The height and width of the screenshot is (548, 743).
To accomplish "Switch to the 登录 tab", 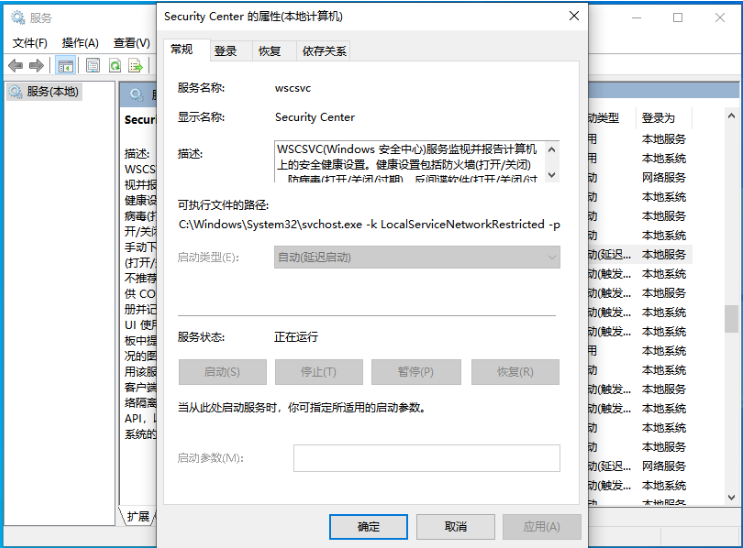I will (x=226, y=51).
